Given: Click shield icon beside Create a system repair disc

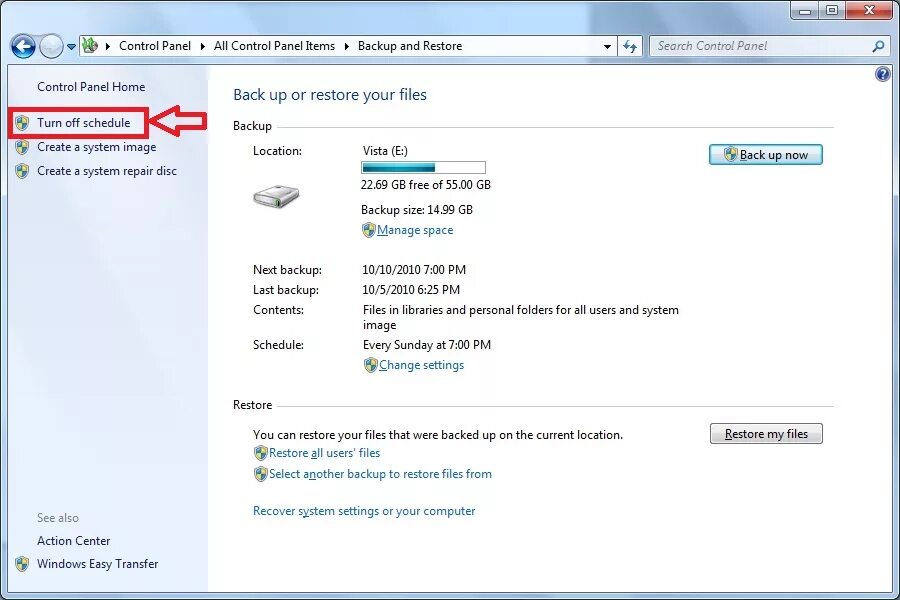Looking at the screenshot, I should pos(22,171).
